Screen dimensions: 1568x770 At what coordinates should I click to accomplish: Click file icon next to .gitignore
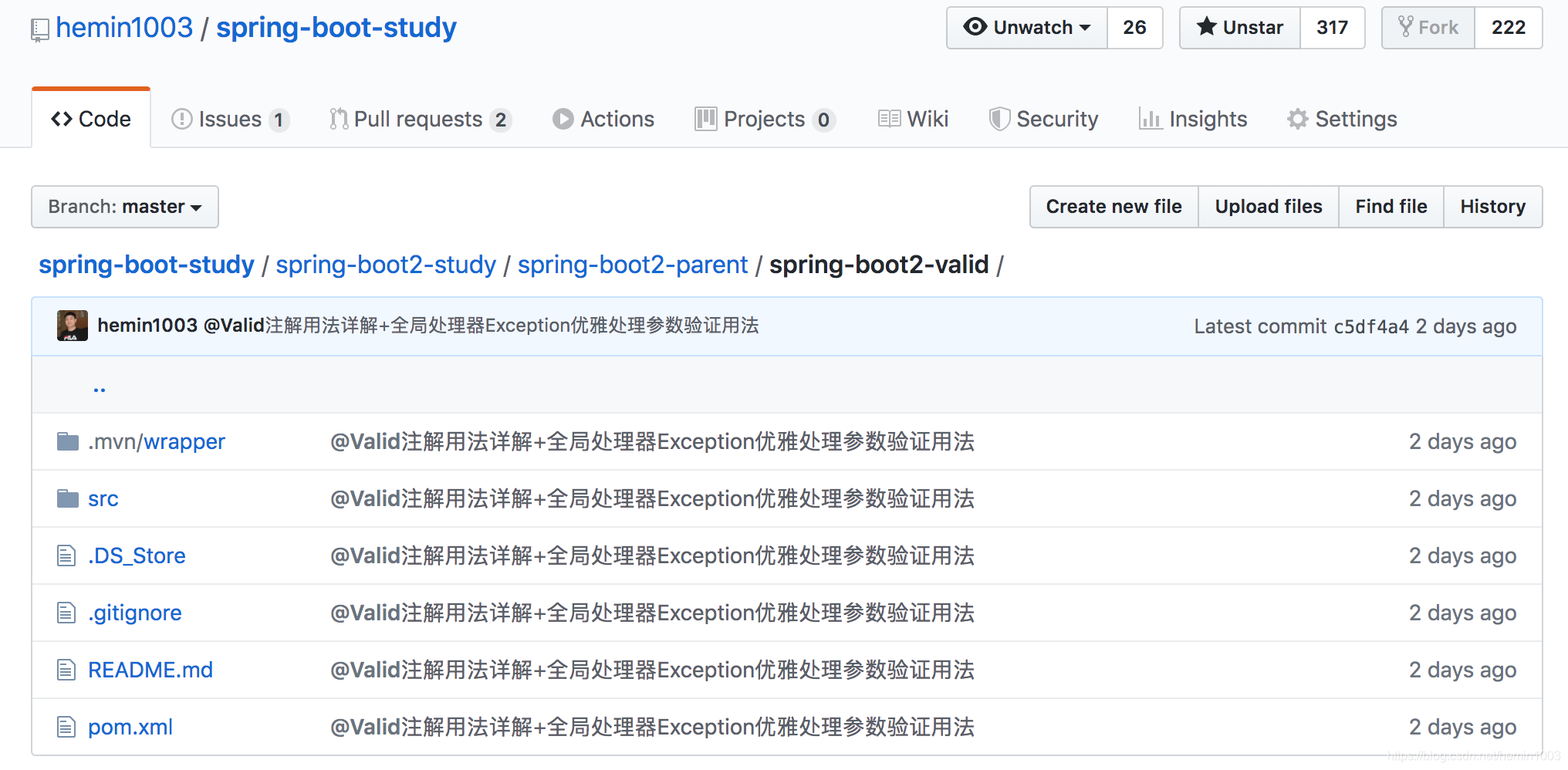click(x=66, y=613)
